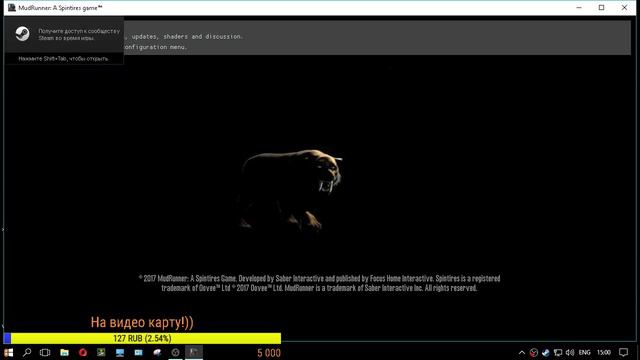Open File Explorer from the taskbar

point(64,352)
